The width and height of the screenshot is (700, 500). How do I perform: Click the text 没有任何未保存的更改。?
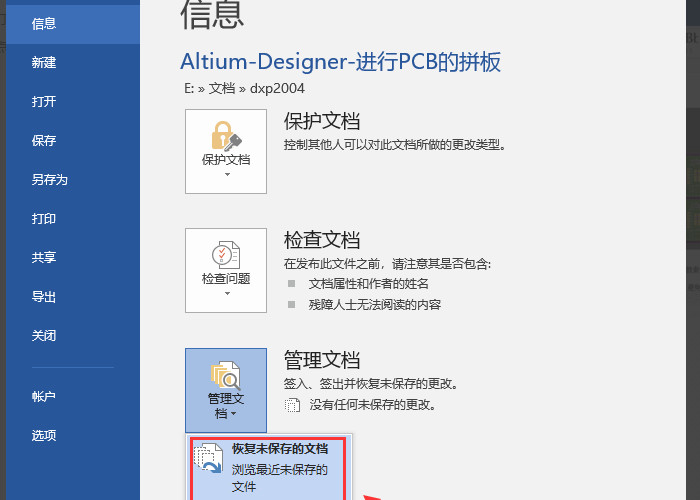coord(373,405)
